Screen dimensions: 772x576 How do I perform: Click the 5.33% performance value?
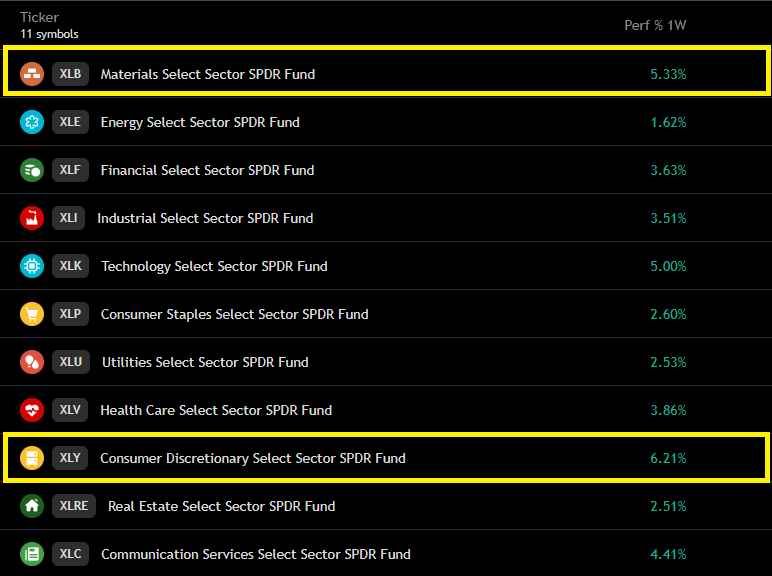668,74
